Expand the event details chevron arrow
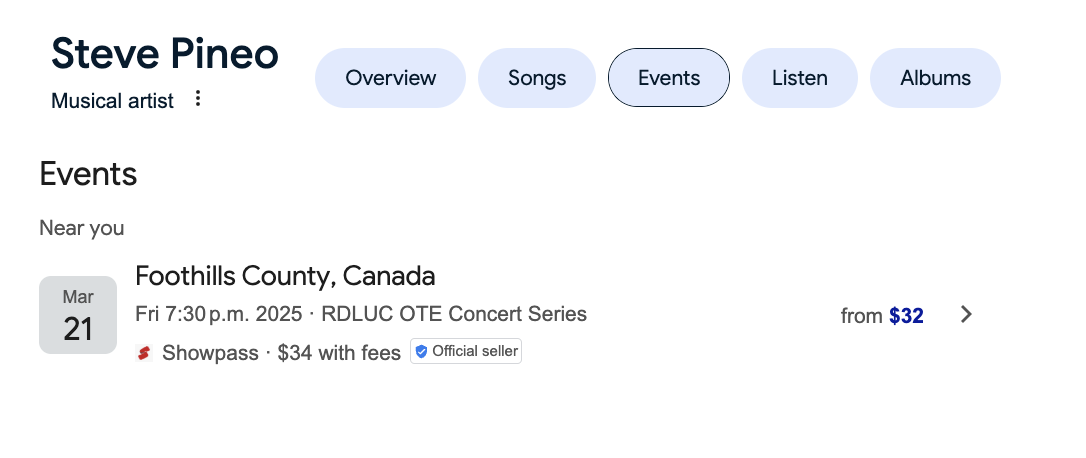Image resolution: width=1086 pixels, height=458 pixels. [966, 315]
